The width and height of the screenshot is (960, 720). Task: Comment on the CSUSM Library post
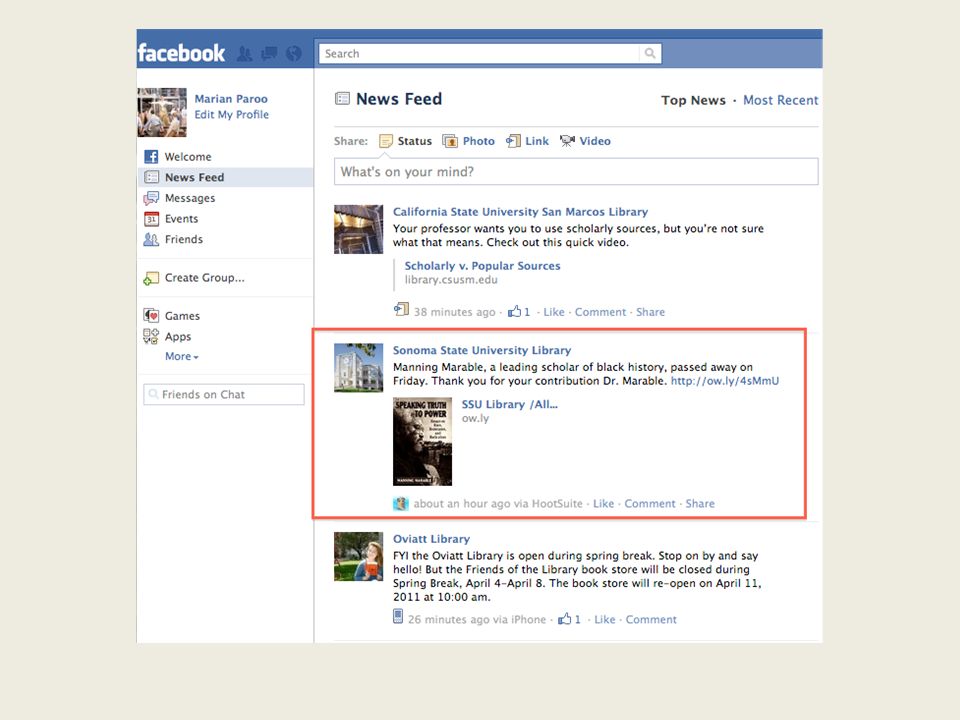pyautogui.click(x=601, y=312)
